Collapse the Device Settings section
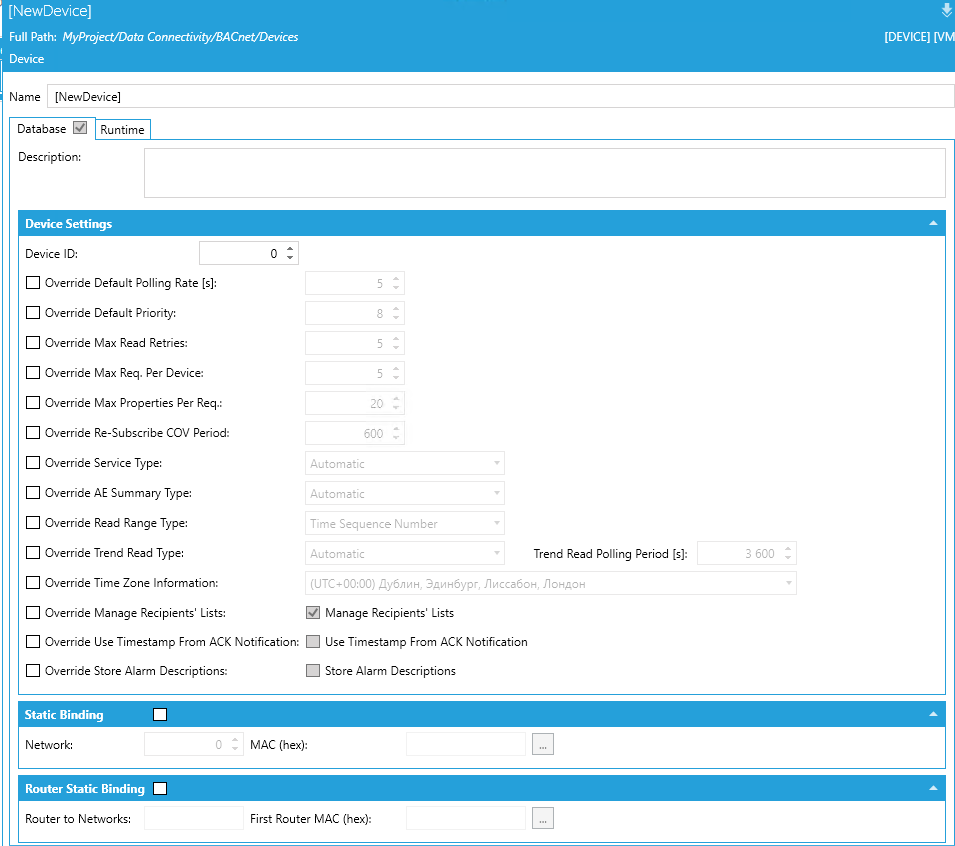 point(932,224)
